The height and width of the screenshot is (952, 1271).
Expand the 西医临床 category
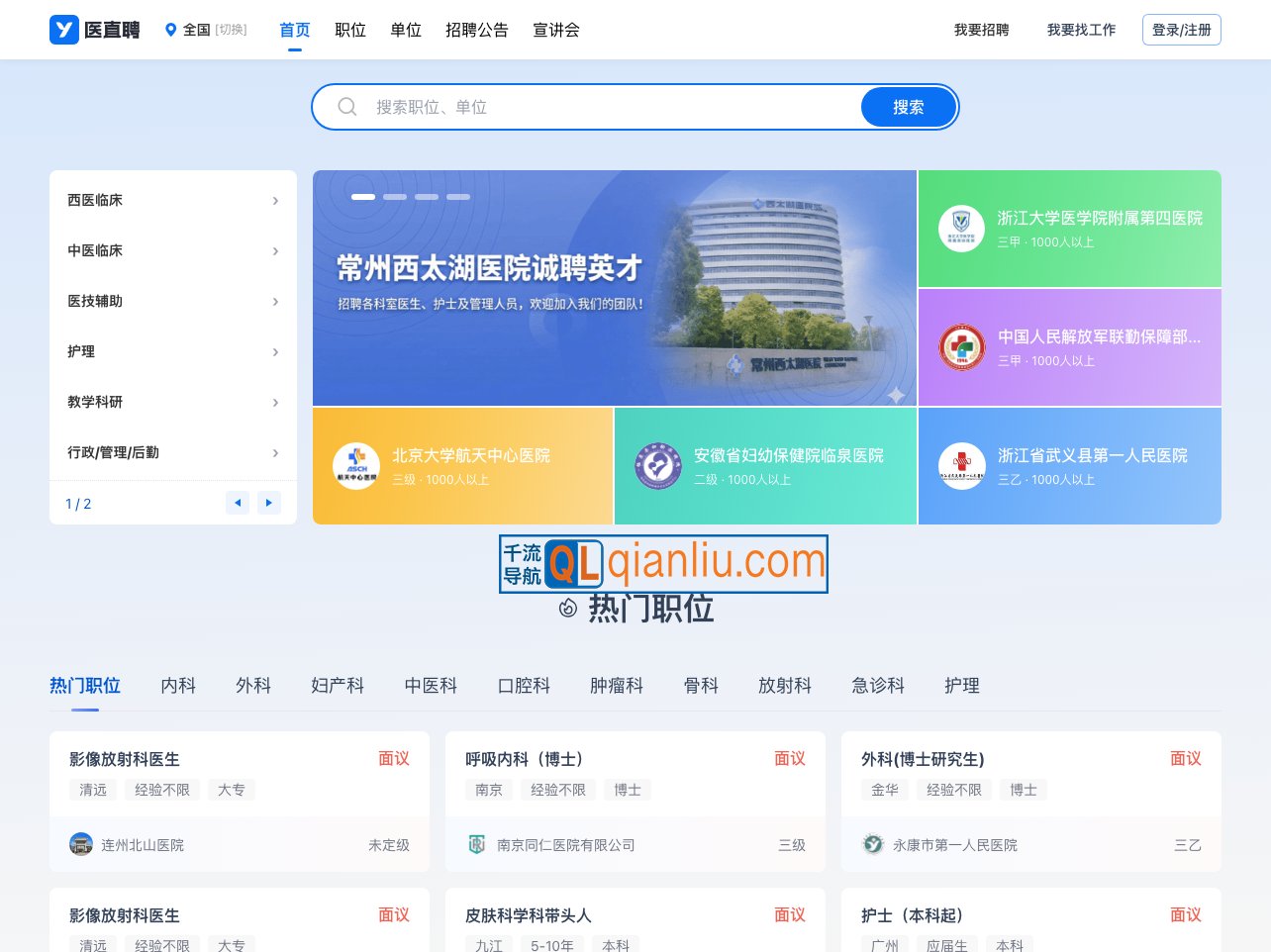coord(275,201)
